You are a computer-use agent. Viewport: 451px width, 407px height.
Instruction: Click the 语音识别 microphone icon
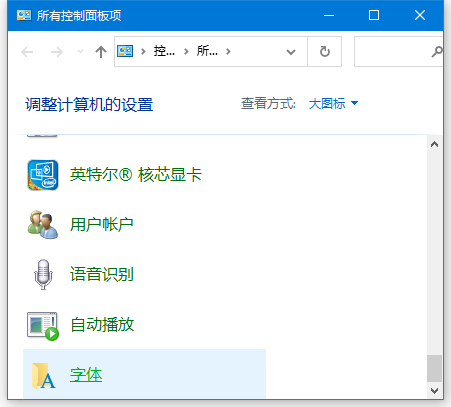pos(43,274)
